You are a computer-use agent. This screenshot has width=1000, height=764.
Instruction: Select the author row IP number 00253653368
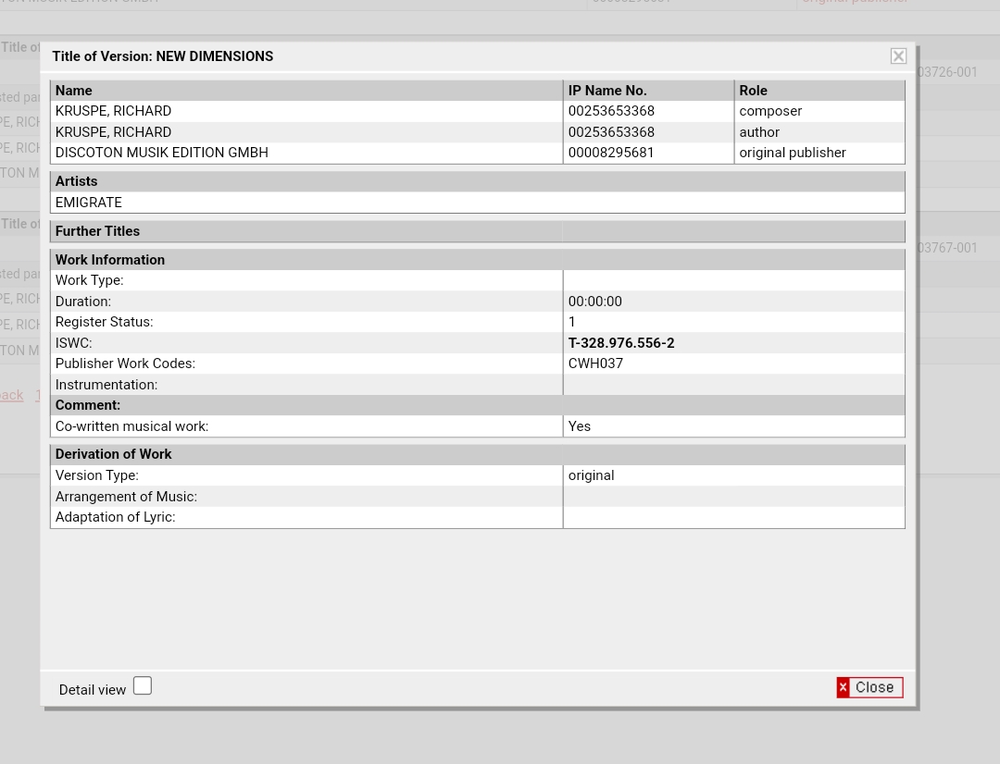[x=611, y=132]
